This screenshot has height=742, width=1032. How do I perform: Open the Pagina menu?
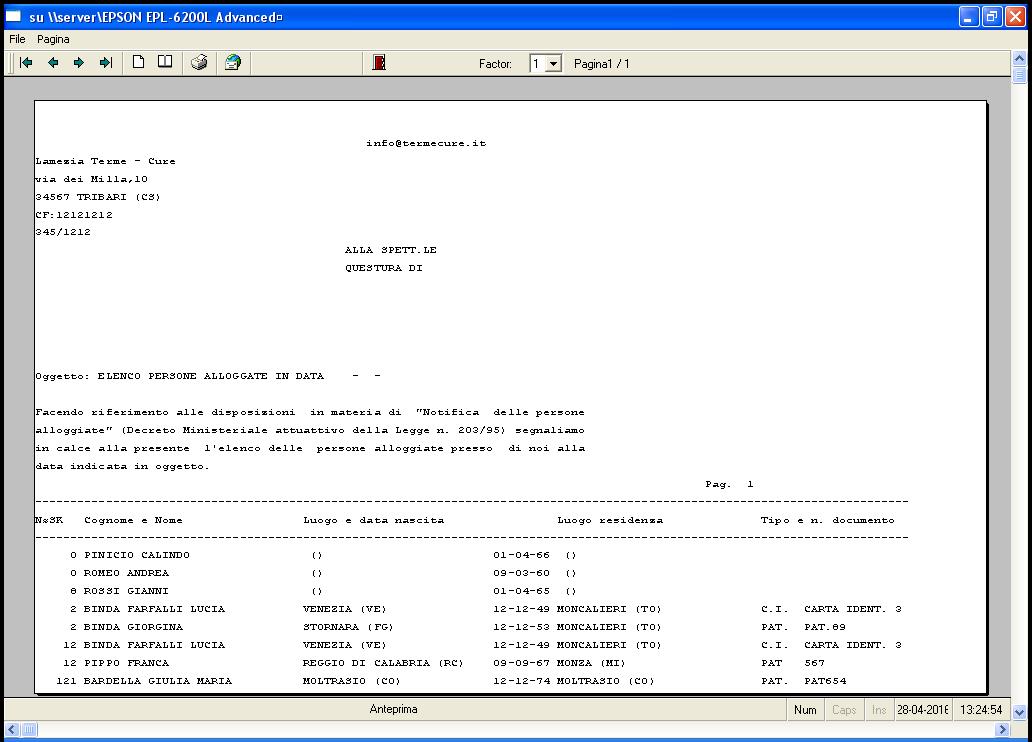(53, 40)
